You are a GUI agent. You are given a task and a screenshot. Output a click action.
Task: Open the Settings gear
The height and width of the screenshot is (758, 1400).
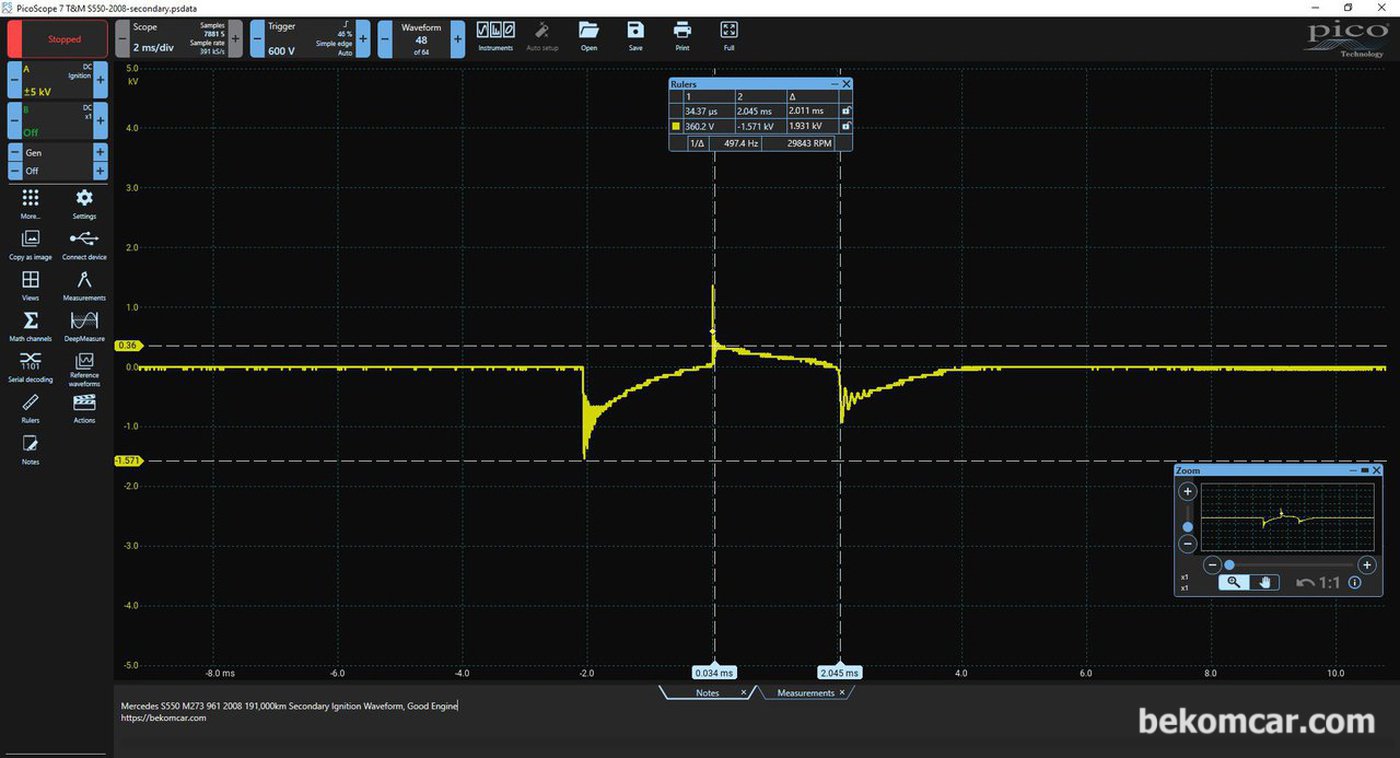[84, 203]
